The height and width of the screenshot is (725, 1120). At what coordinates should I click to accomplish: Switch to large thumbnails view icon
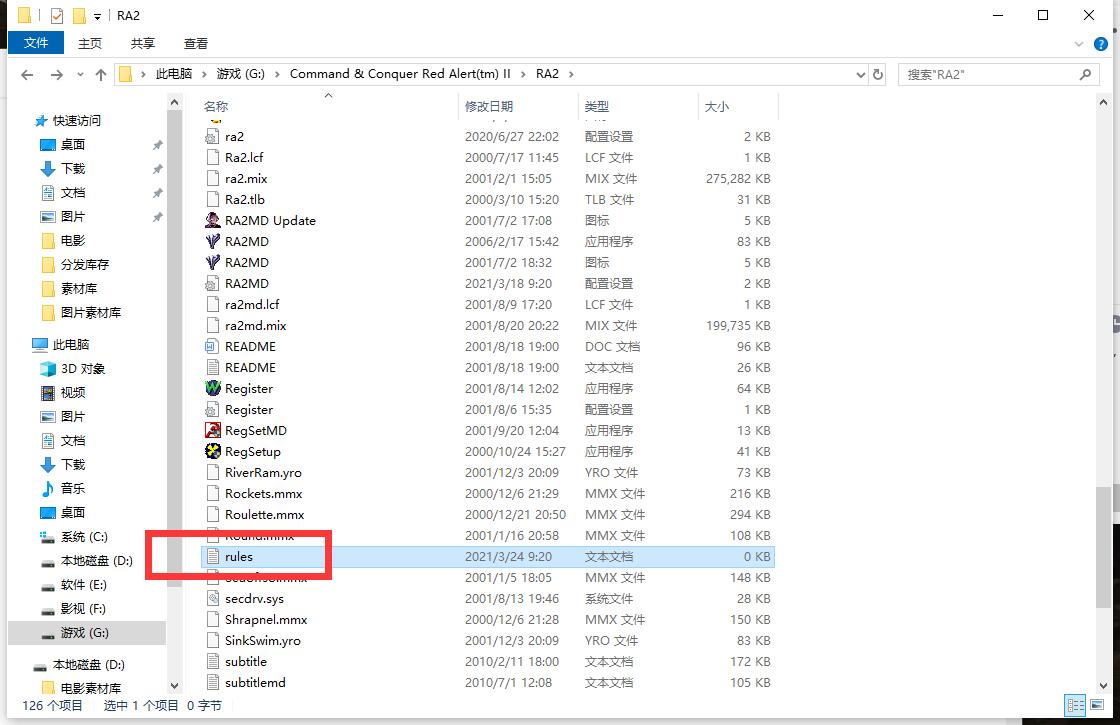point(1096,705)
